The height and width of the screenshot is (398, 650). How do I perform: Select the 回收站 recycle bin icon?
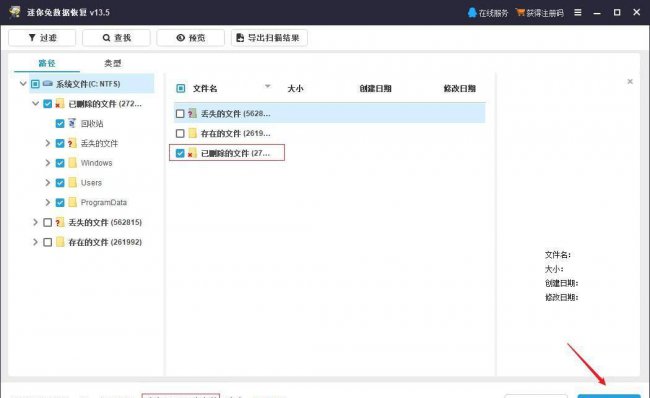tap(73, 123)
